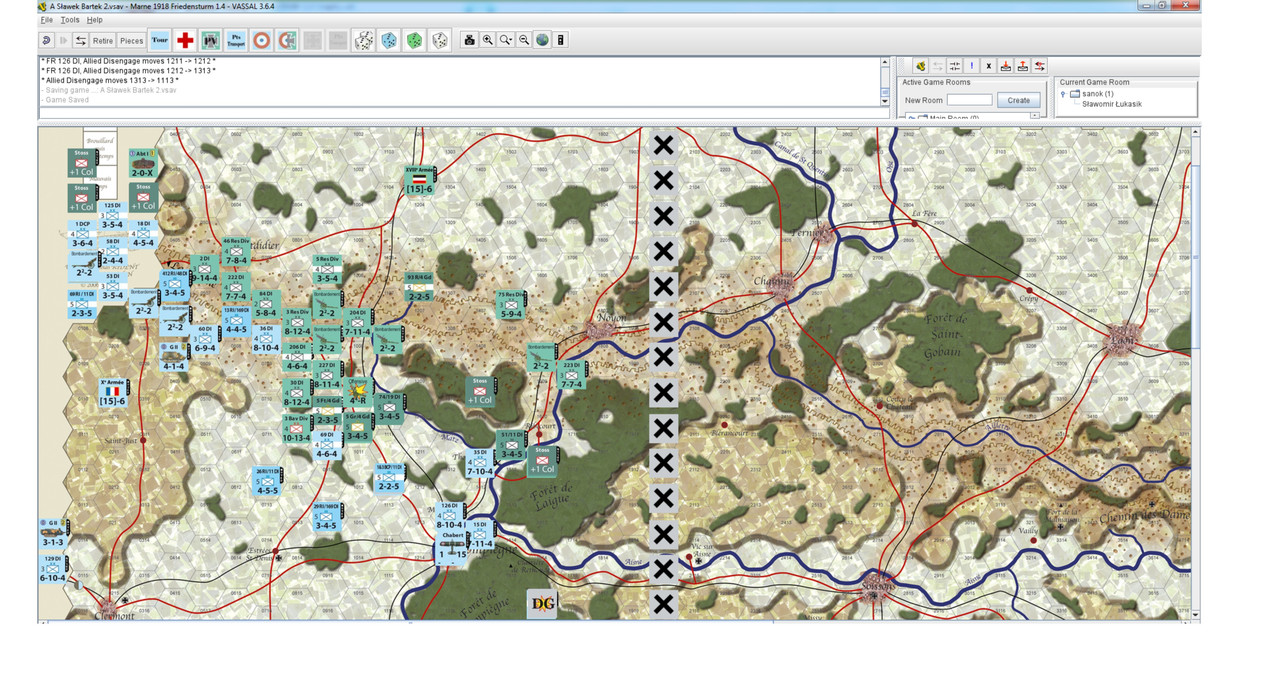Open the PV victory points icon
The image size is (1280, 693).
coord(211,40)
